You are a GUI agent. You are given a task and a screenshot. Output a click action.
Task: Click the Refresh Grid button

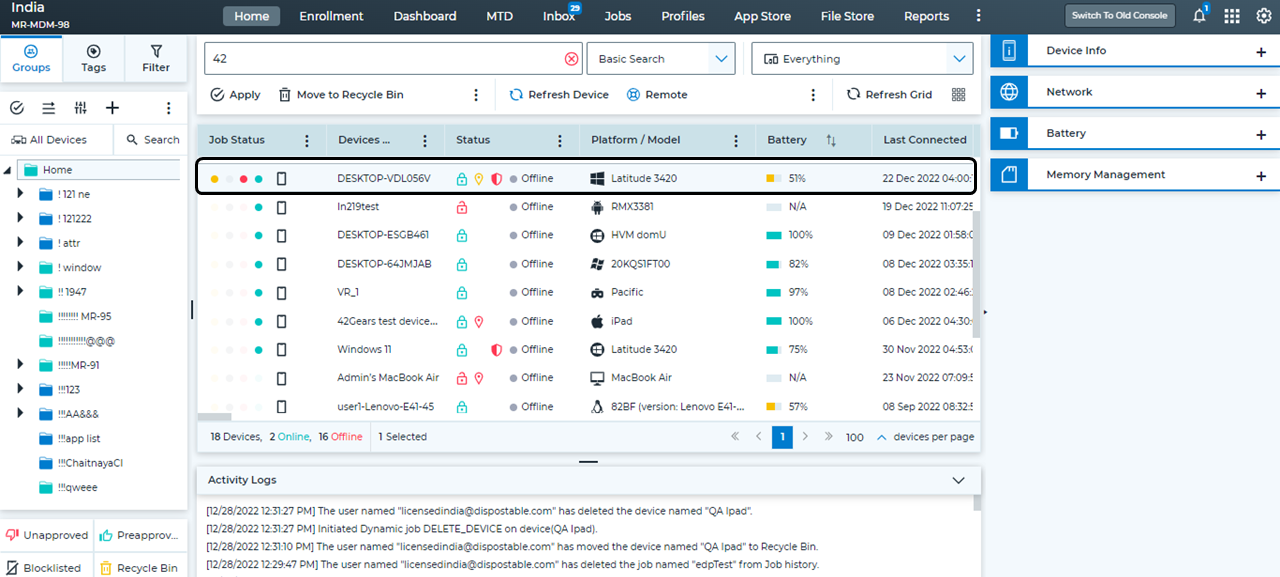pos(889,94)
